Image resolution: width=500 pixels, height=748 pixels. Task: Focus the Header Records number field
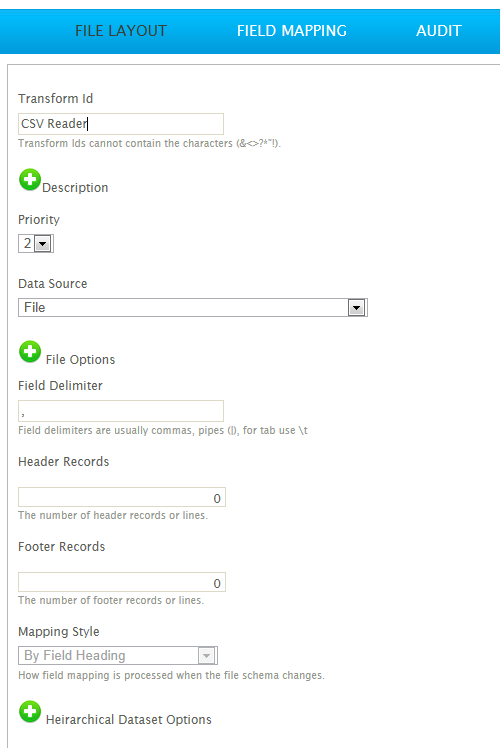click(x=122, y=498)
